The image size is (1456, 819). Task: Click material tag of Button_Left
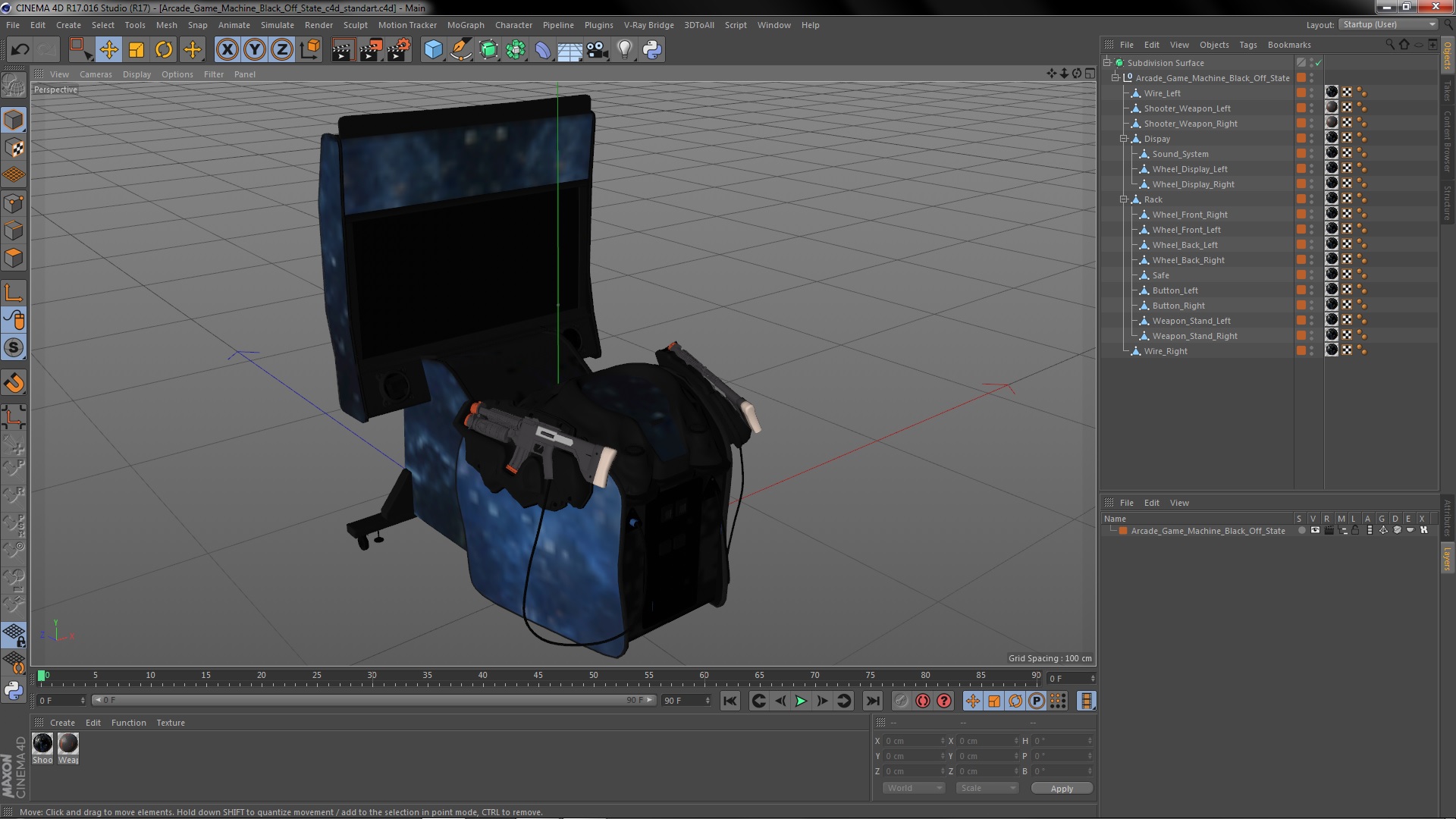1332,290
